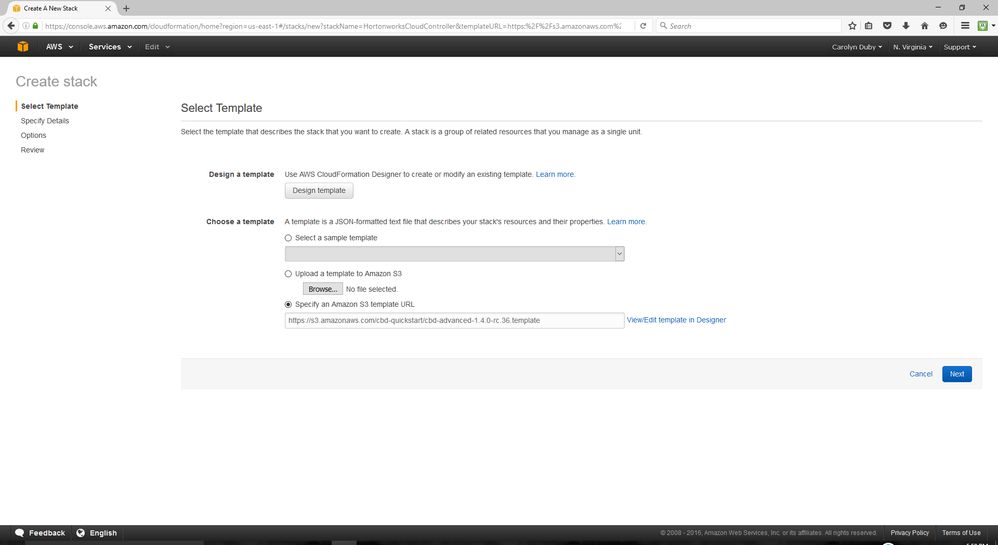Screen dimensions: 998x545
Task: Open the bookmarks list icon
Action: pos(869,26)
